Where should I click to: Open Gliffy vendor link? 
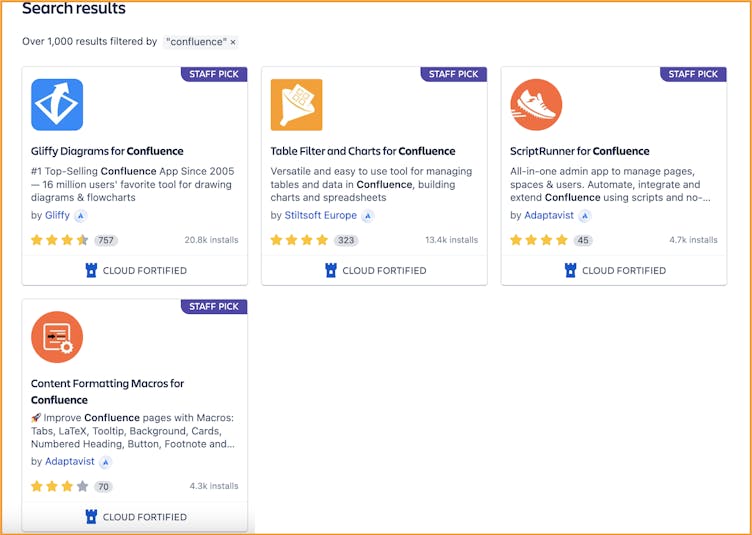point(57,215)
